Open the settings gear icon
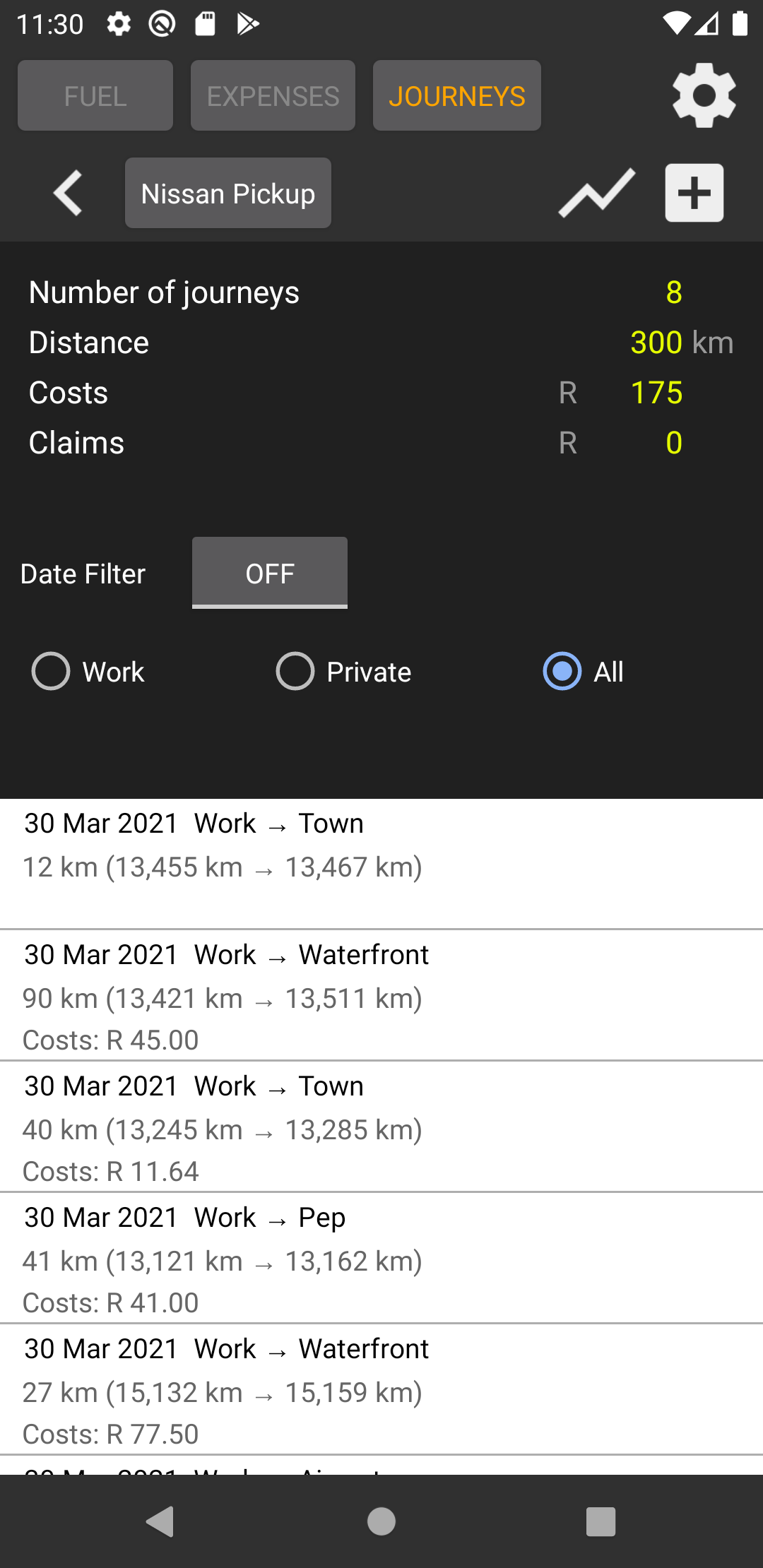The width and height of the screenshot is (763, 1568). 704,95
